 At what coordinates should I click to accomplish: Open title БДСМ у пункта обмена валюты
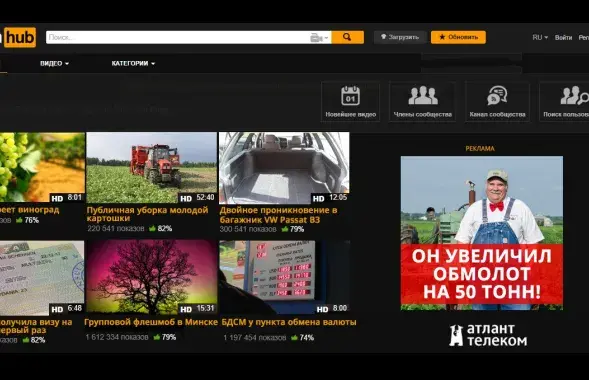pos(288,322)
